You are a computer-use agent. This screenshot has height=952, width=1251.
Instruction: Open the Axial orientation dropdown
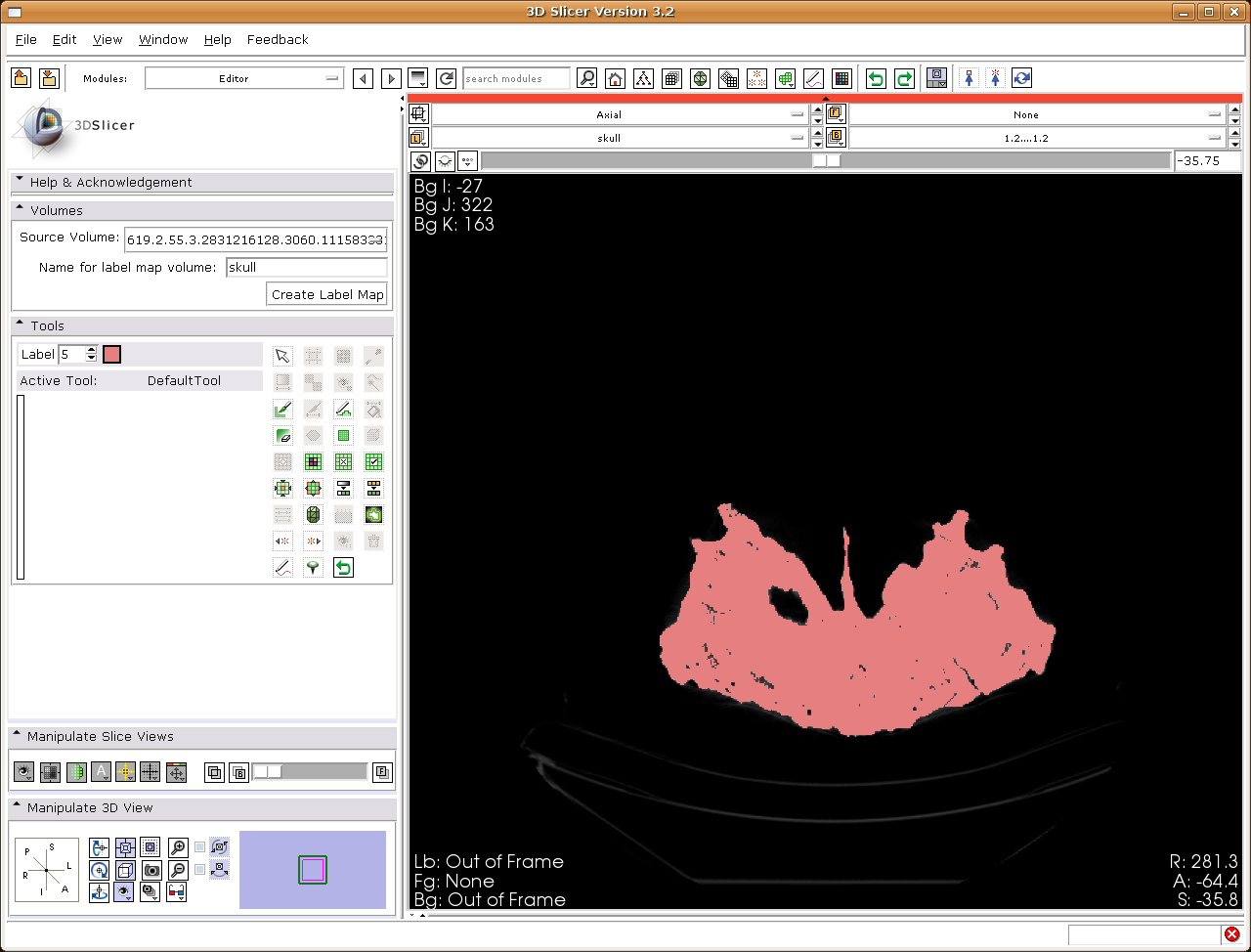pyautogui.click(x=620, y=114)
